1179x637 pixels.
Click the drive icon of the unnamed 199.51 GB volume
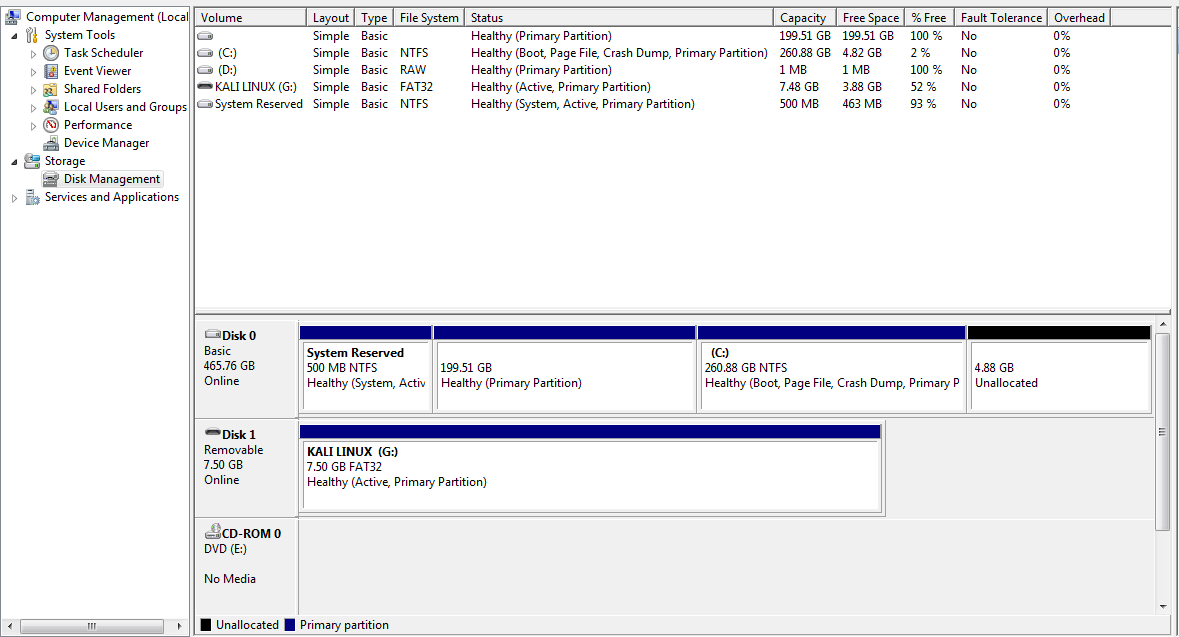pyautogui.click(x=205, y=36)
